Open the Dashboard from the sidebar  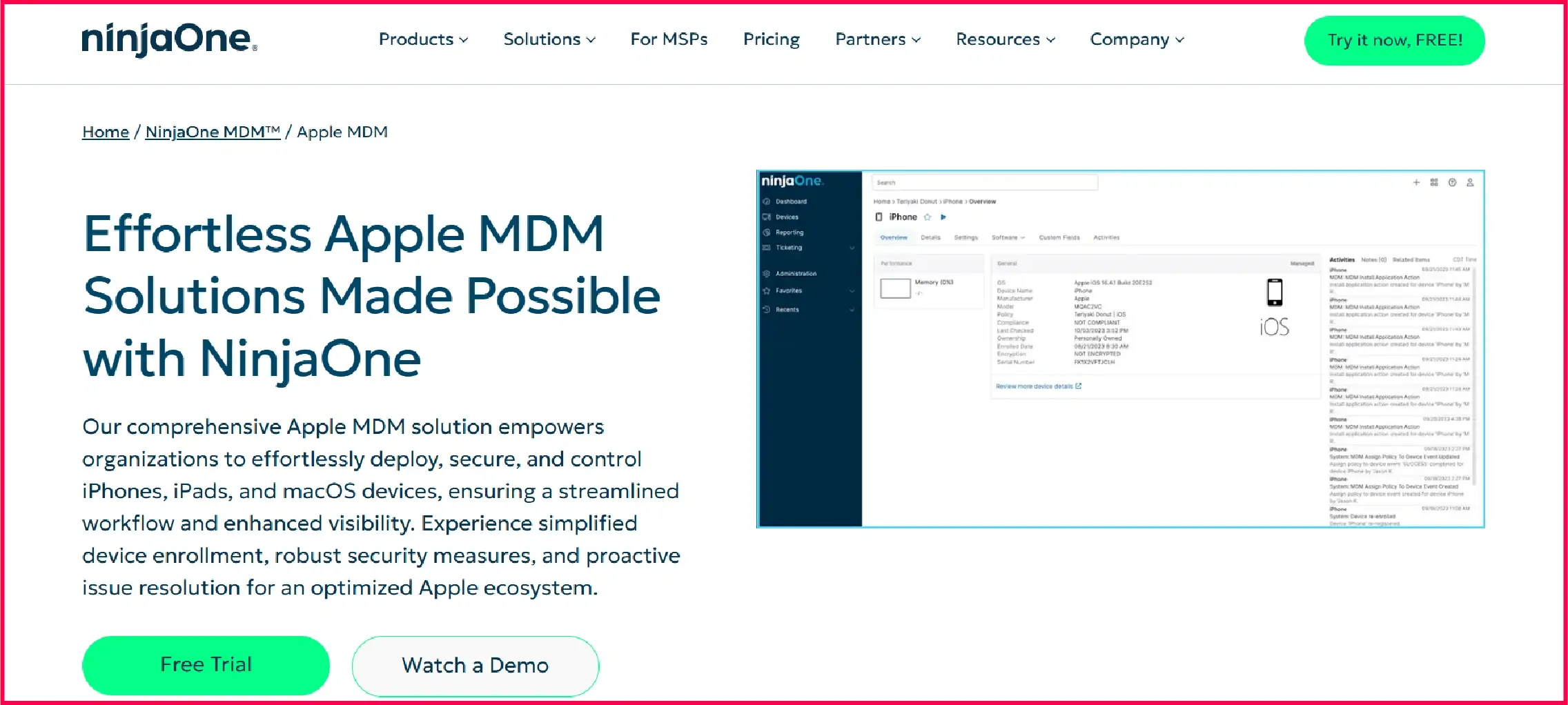(x=791, y=201)
